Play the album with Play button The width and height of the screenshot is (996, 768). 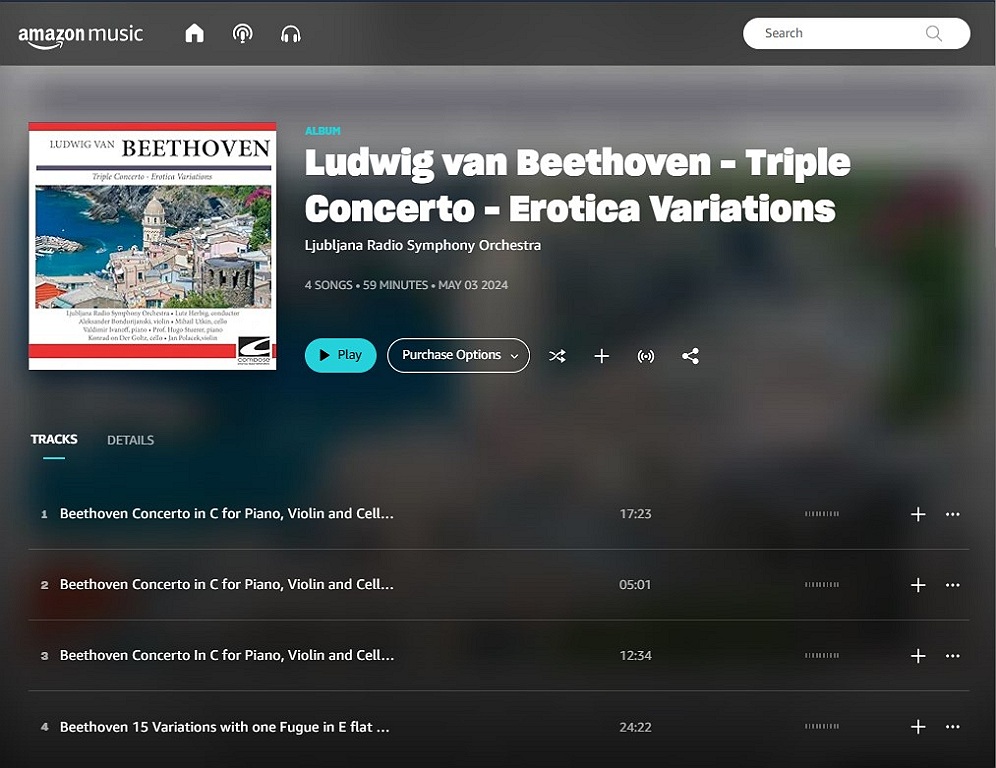(340, 355)
